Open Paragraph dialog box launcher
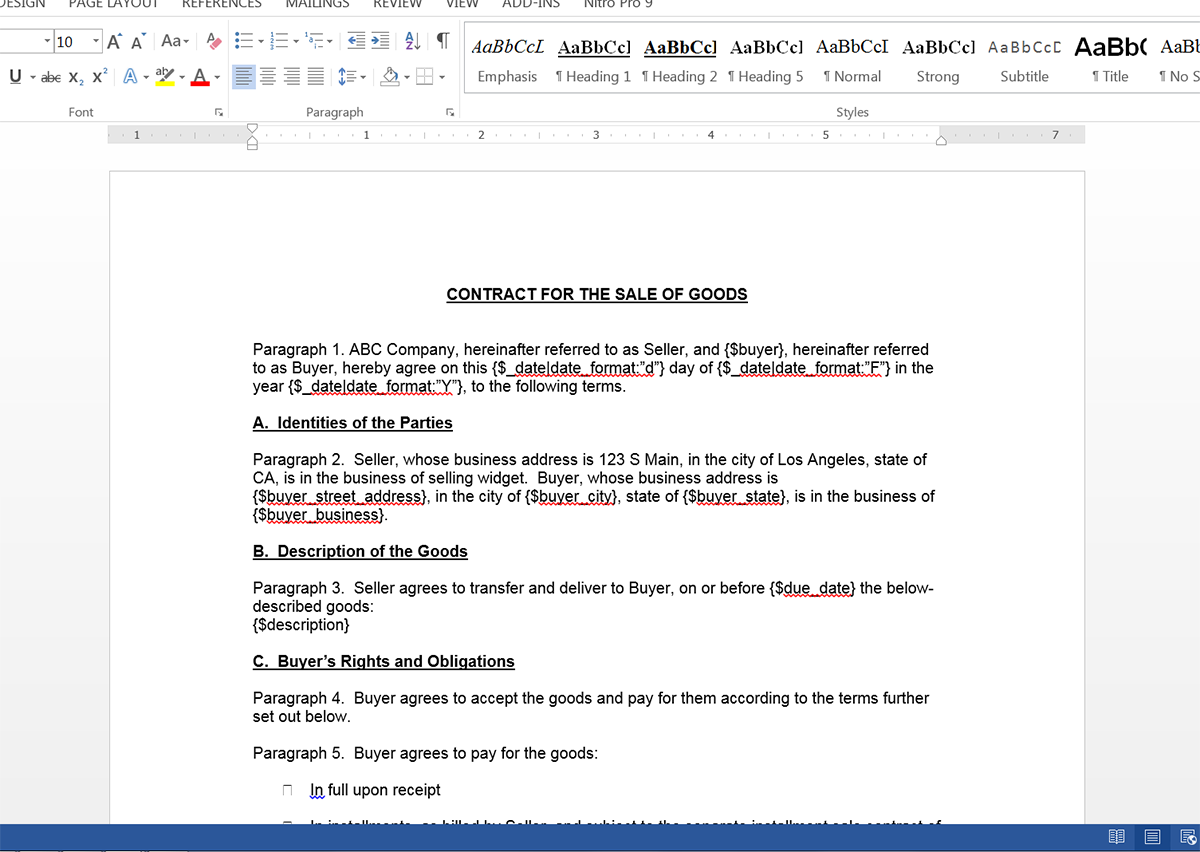The image size is (1200, 852). point(450,112)
